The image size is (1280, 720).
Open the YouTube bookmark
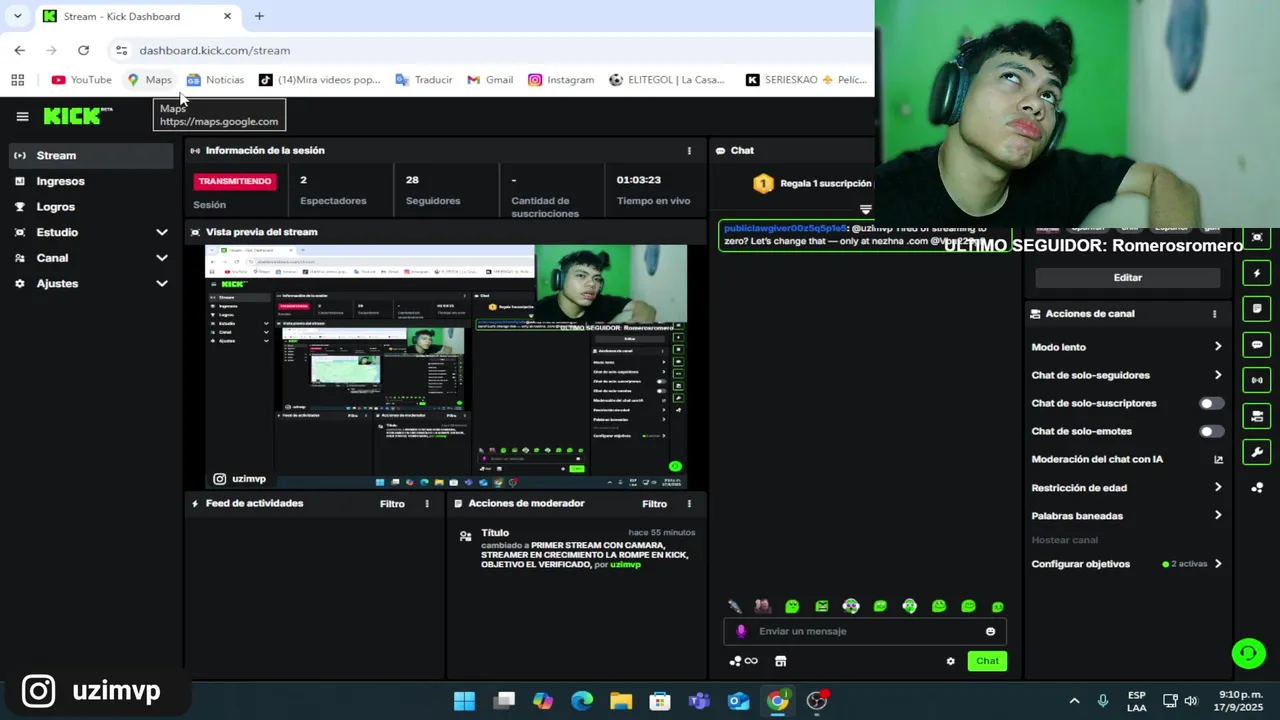[x=82, y=80]
